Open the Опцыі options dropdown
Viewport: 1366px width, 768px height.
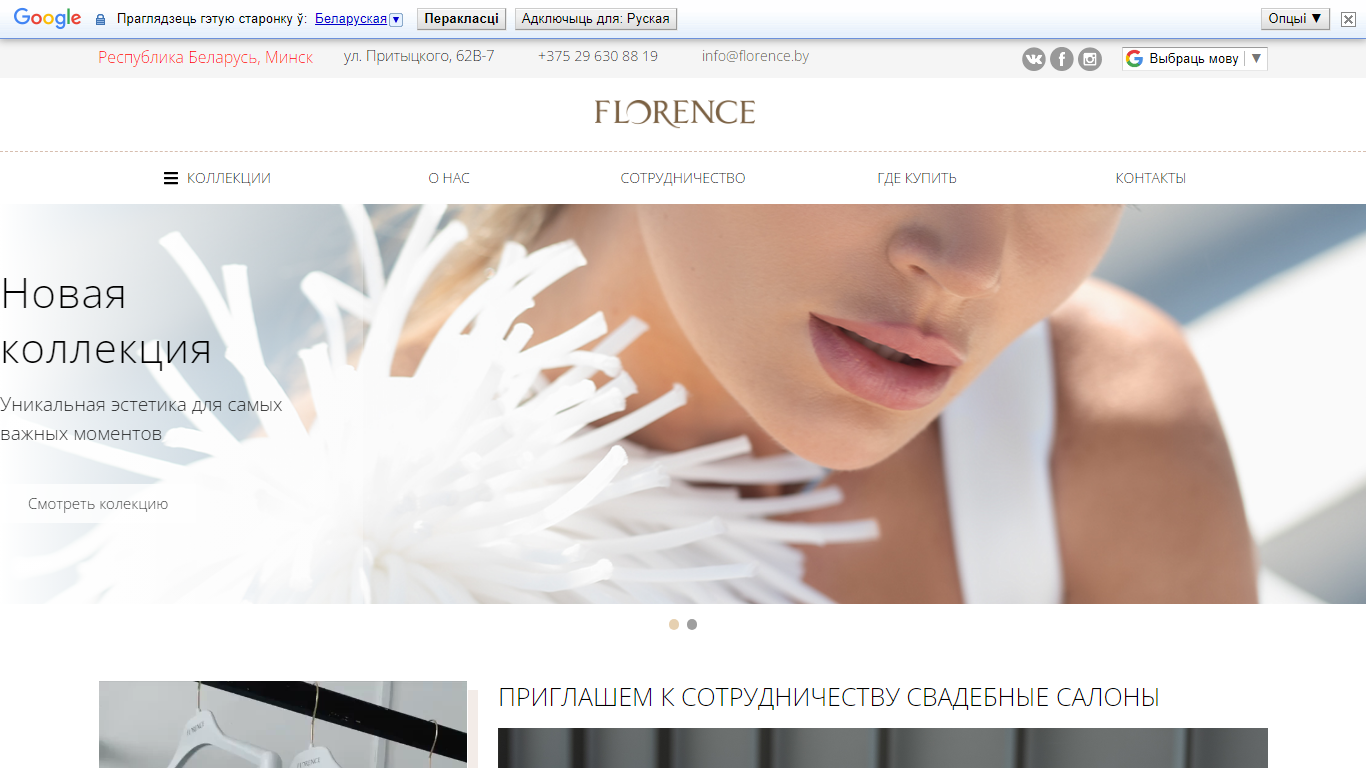pyautogui.click(x=1295, y=18)
